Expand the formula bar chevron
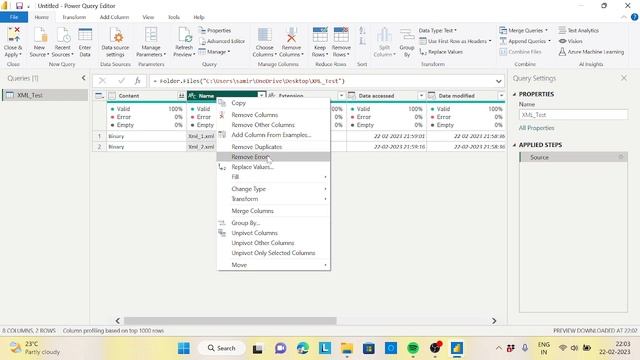Image resolution: width=640 pixels, height=360 pixels. pos(498,81)
